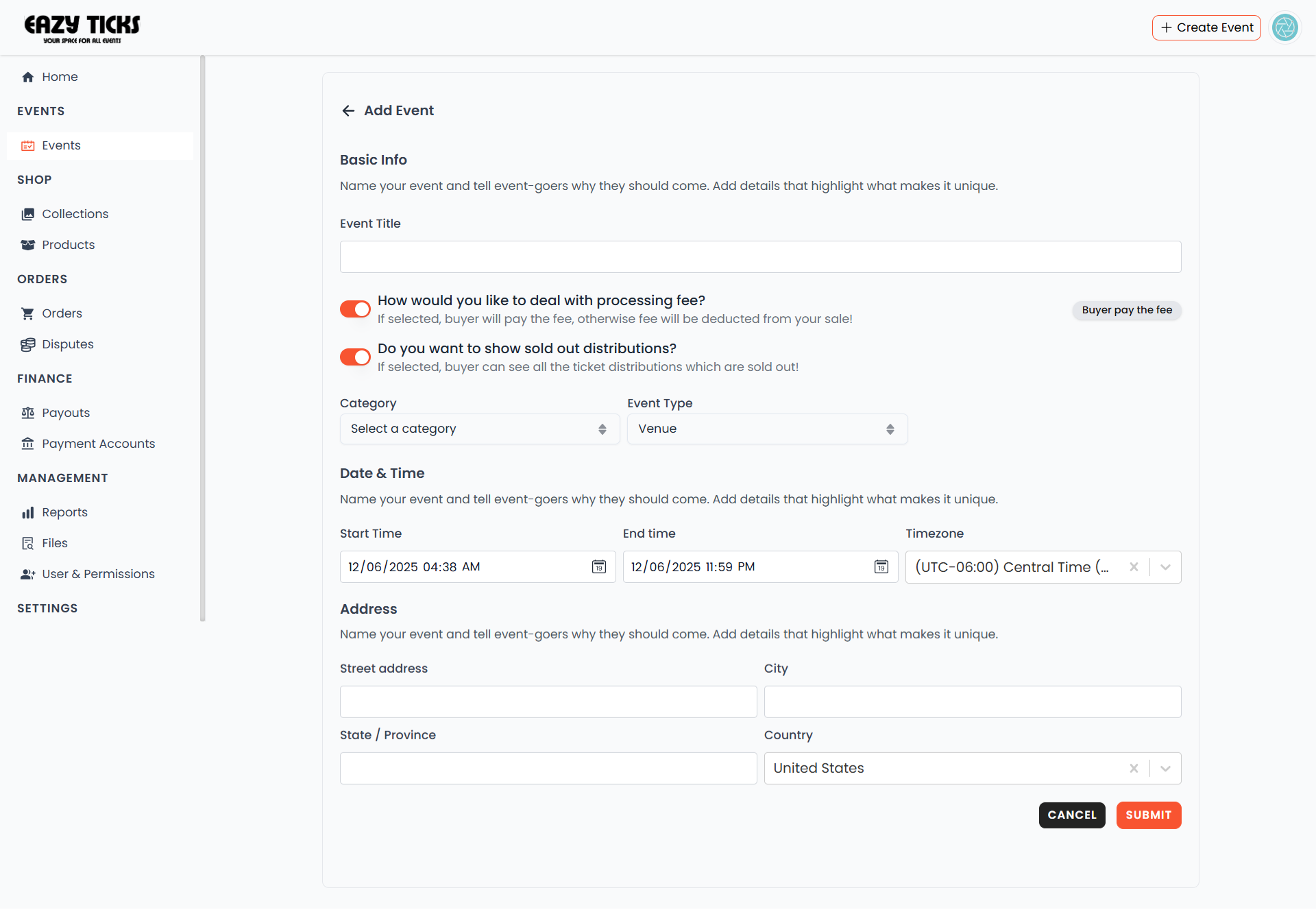The image size is (1316, 910).
Task: Select Disputes in the sidebar
Action: coord(28,344)
